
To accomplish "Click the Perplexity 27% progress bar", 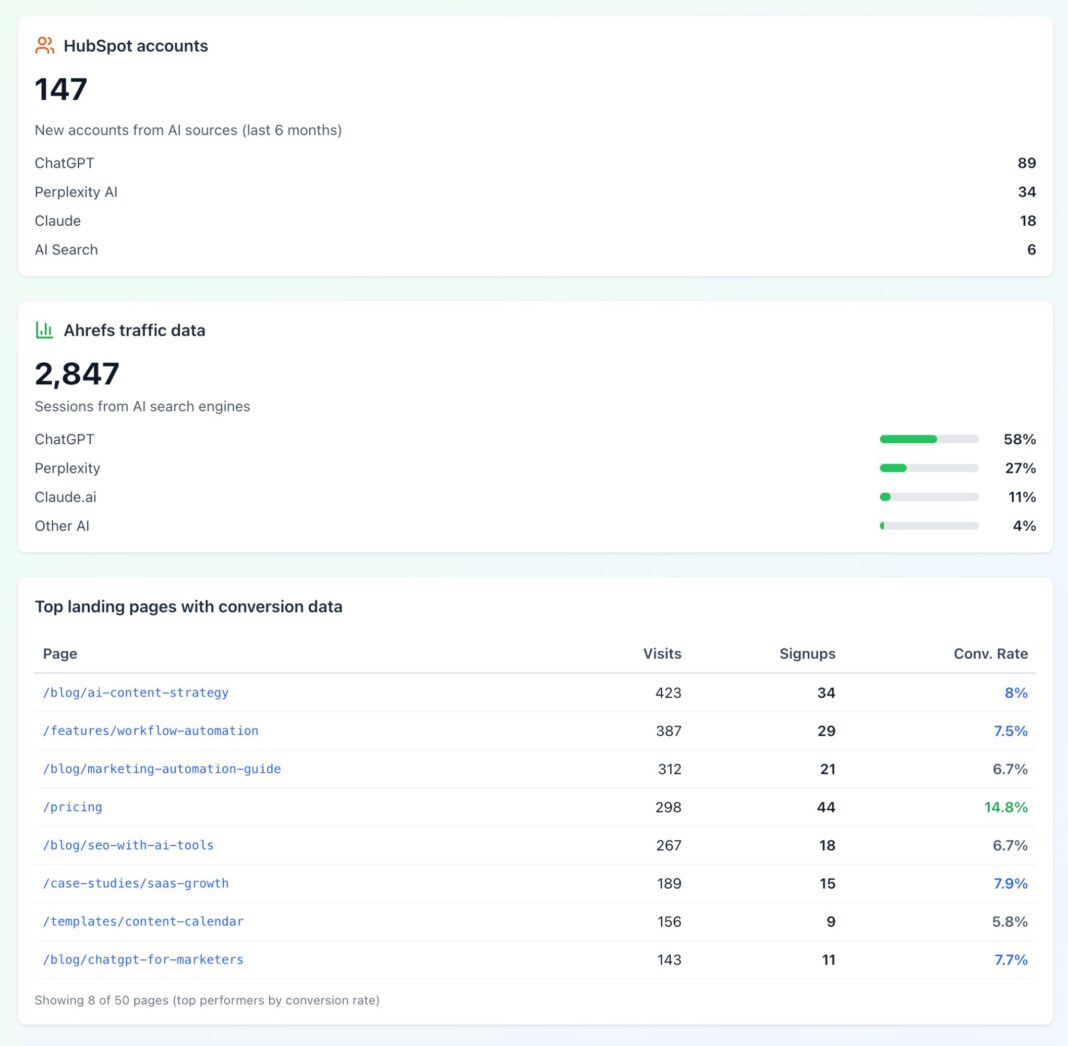I will (x=928, y=468).
